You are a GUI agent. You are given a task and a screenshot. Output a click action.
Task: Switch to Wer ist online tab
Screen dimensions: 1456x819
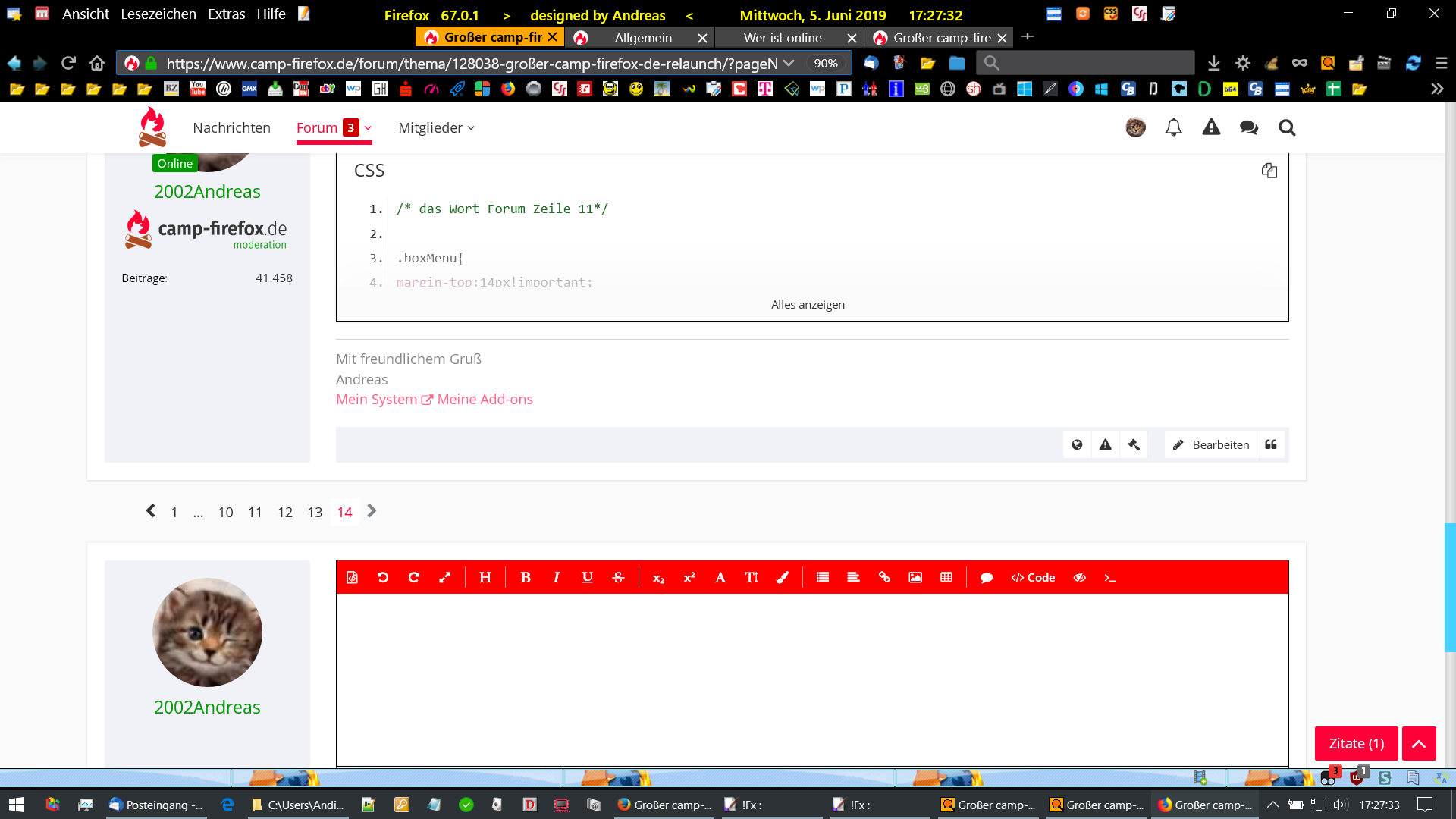(783, 38)
